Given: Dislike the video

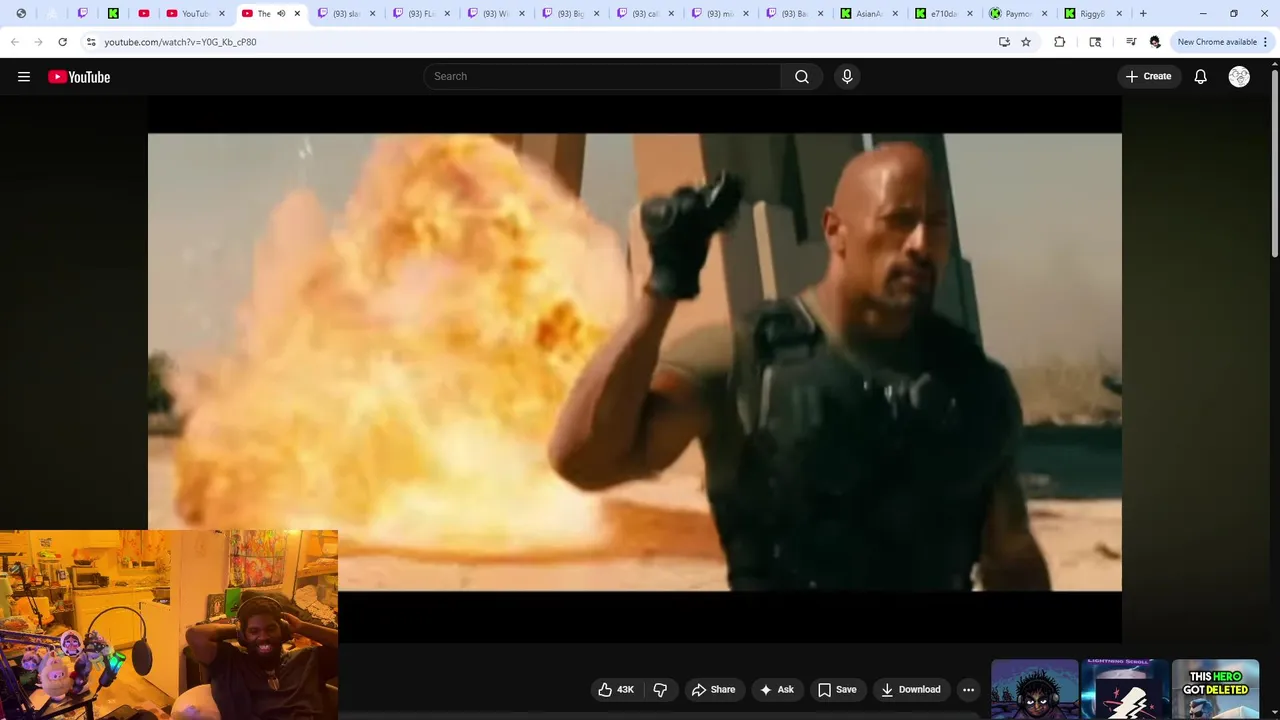Looking at the screenshot, I should tap(660, 689).
